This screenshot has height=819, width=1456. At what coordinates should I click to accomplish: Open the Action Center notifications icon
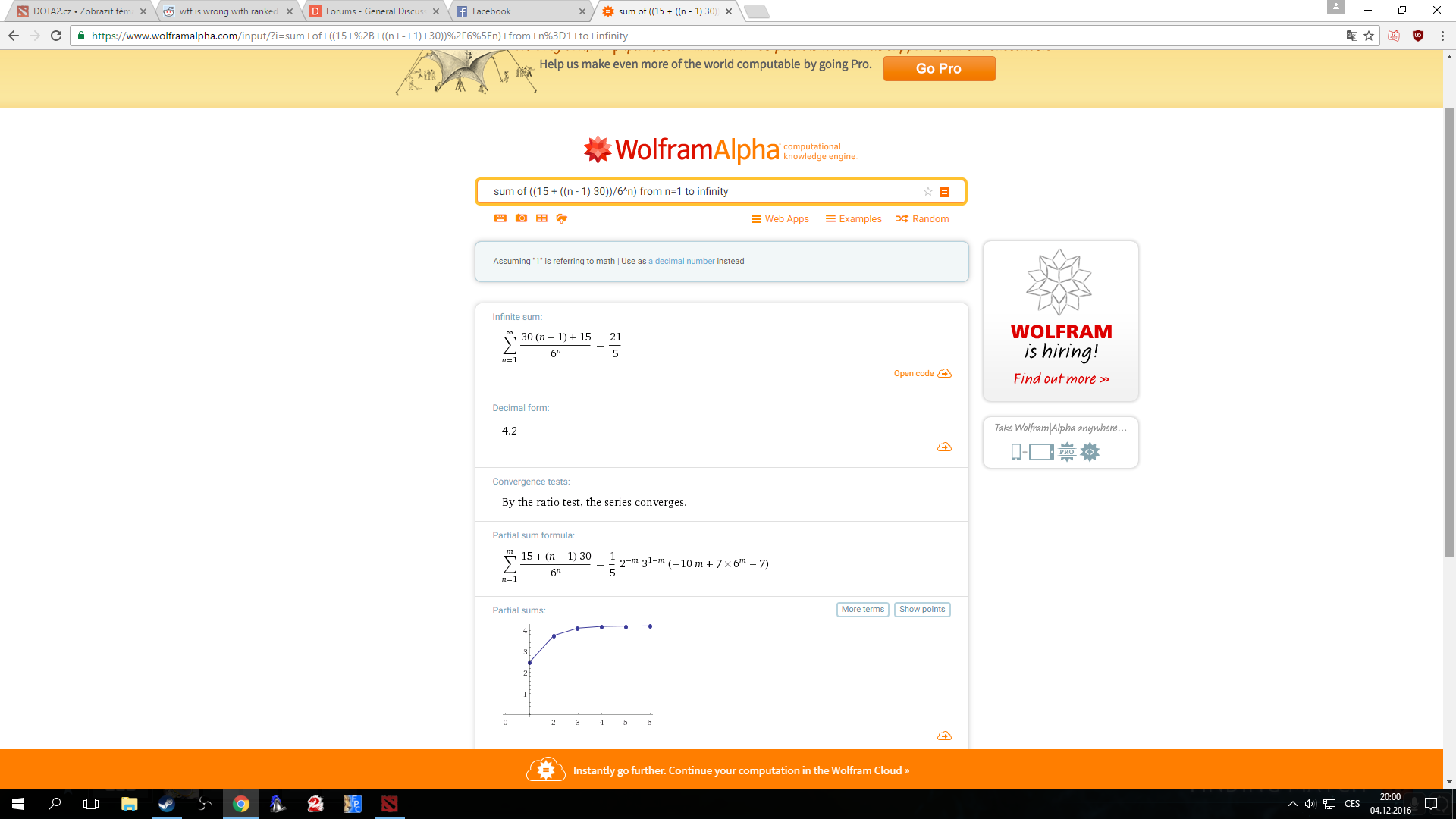(x=1431, y=804)
